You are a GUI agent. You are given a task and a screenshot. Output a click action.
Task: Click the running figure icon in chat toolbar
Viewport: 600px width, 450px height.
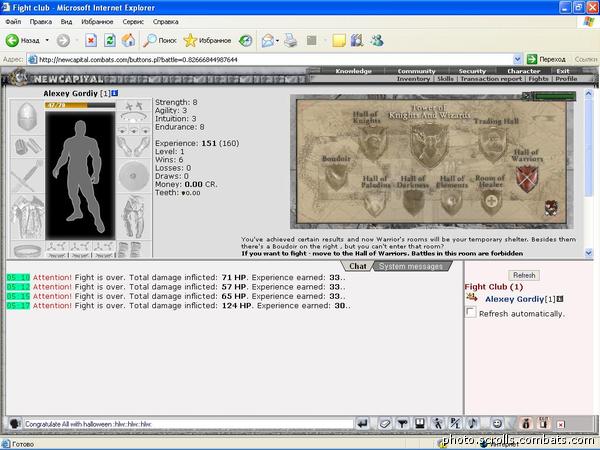pyautogui.click(x=437, y=424)
